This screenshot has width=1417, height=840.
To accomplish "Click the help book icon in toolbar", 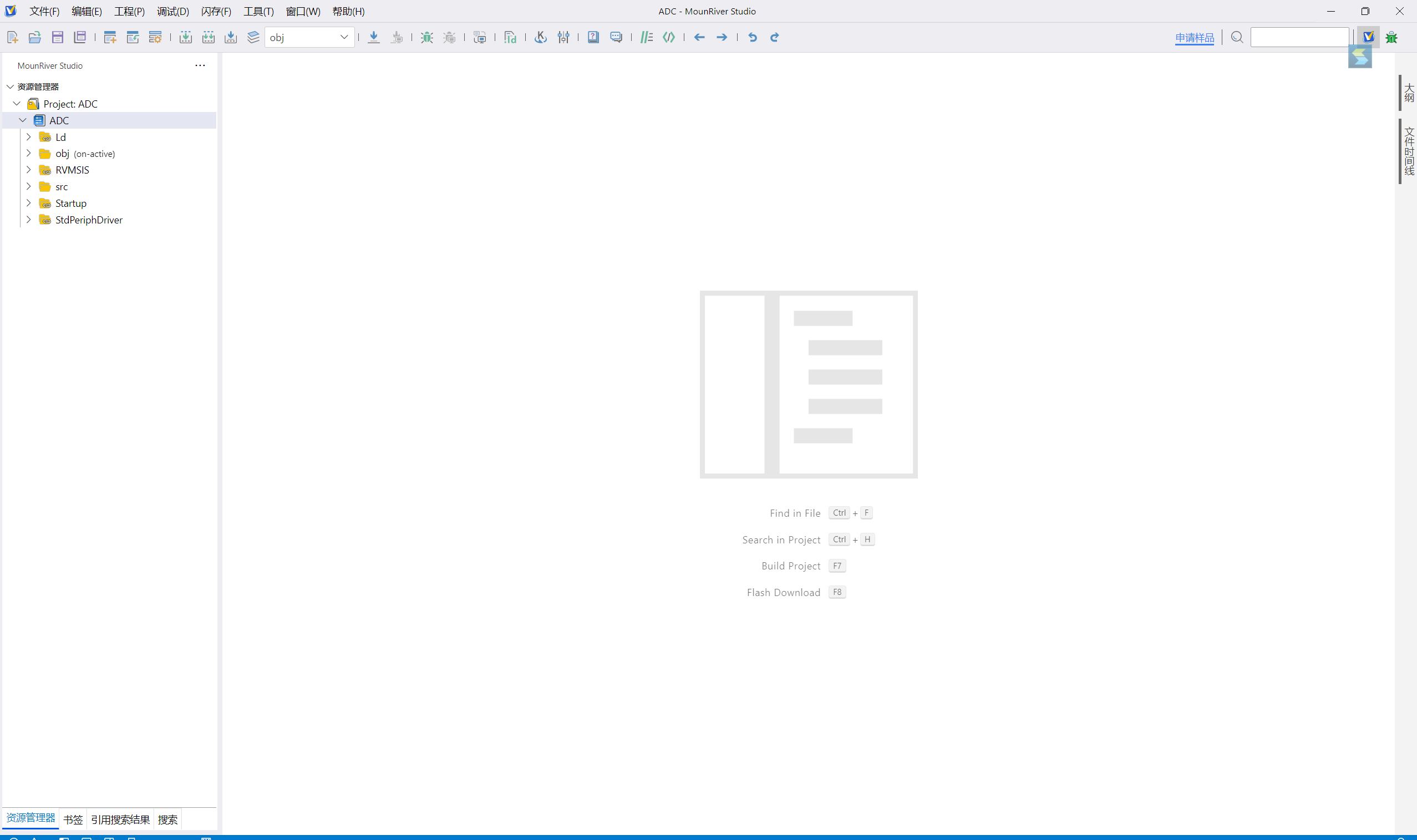I will (593, 37).
